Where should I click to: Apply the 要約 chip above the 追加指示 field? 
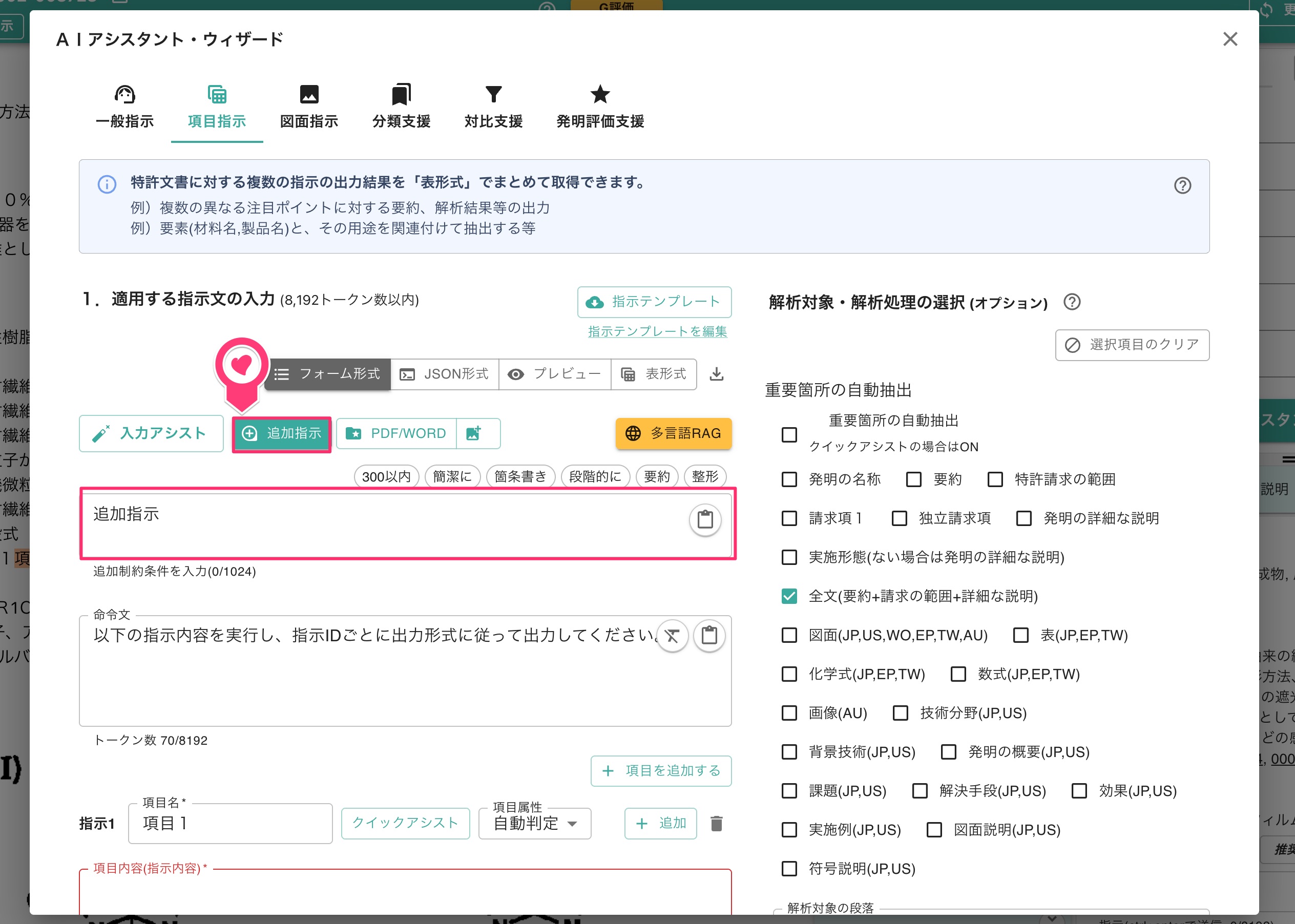click(657, 476)
